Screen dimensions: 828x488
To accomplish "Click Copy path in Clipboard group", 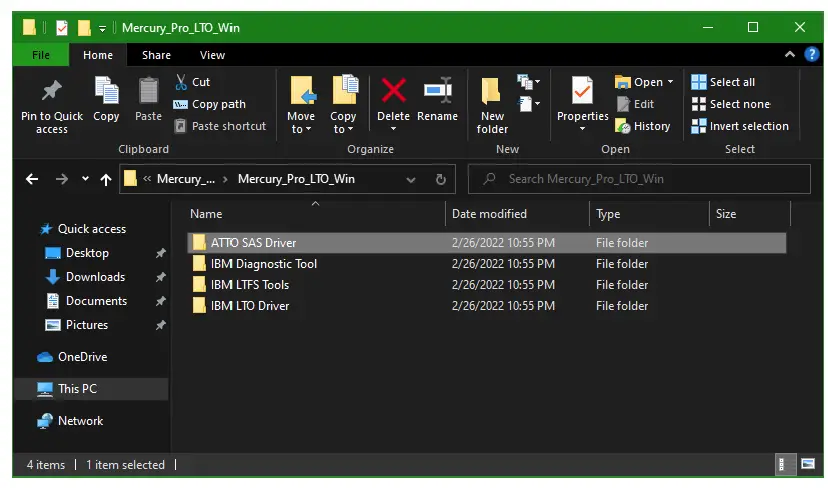I will tap(210, 104).
